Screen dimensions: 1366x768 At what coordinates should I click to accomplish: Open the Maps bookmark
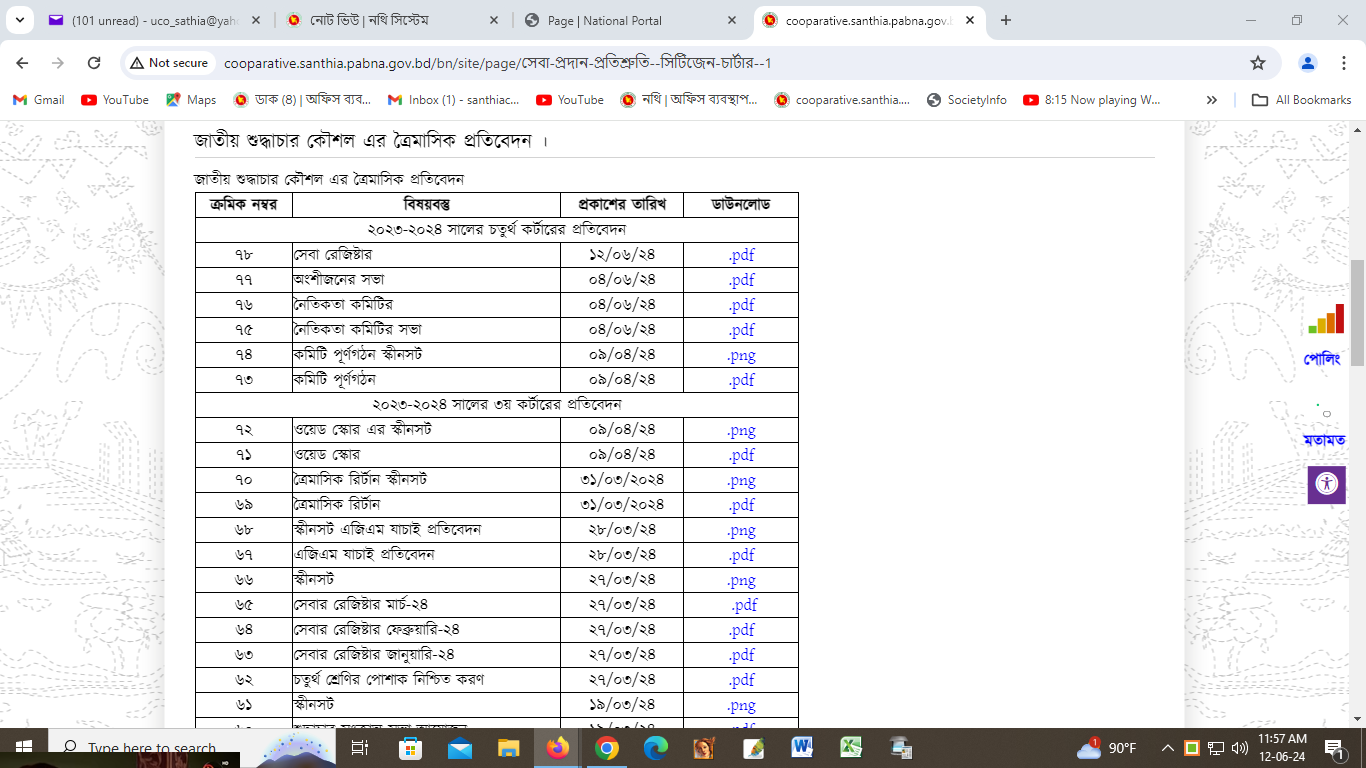[190, 100]
